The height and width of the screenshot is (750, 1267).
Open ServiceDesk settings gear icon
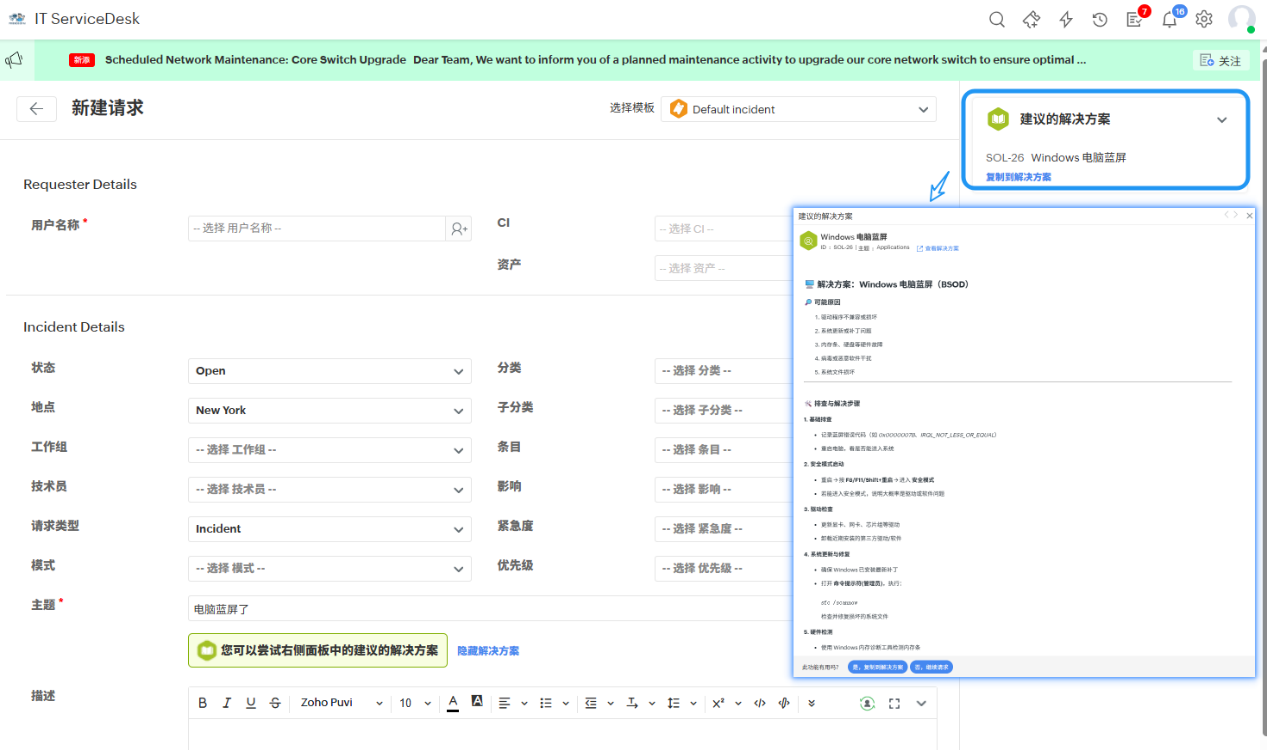point(1203,19)
